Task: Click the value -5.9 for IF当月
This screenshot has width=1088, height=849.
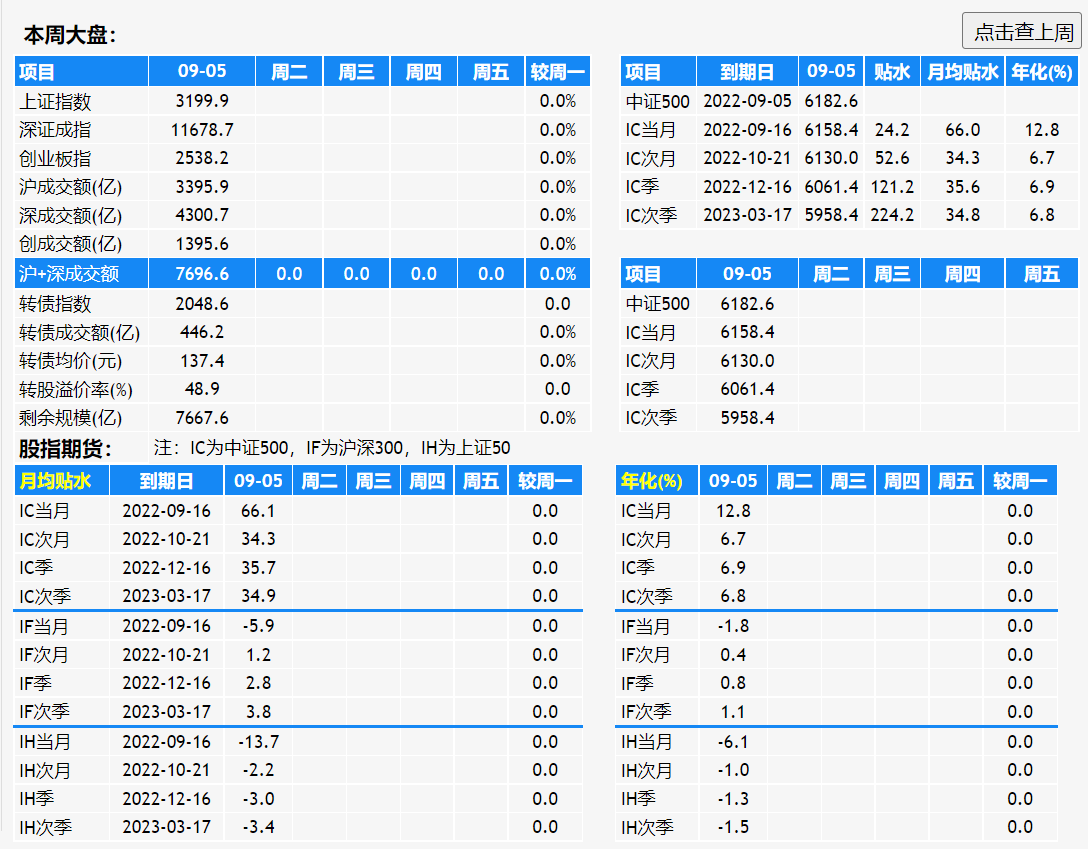Action: pos(258,626)
